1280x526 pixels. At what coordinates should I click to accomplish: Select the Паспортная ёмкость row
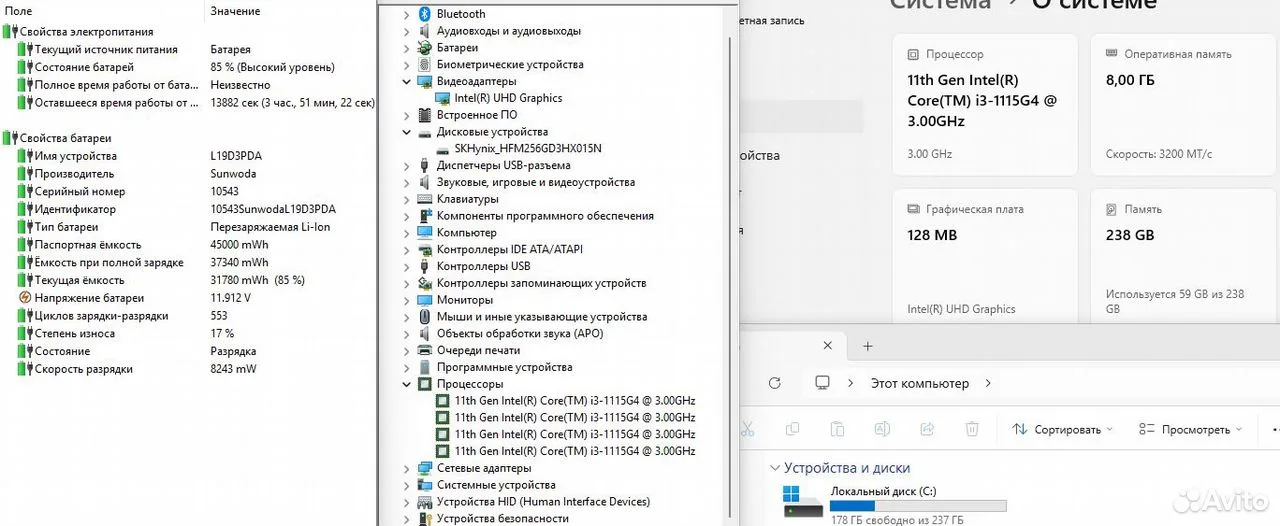tap(188, 245)
